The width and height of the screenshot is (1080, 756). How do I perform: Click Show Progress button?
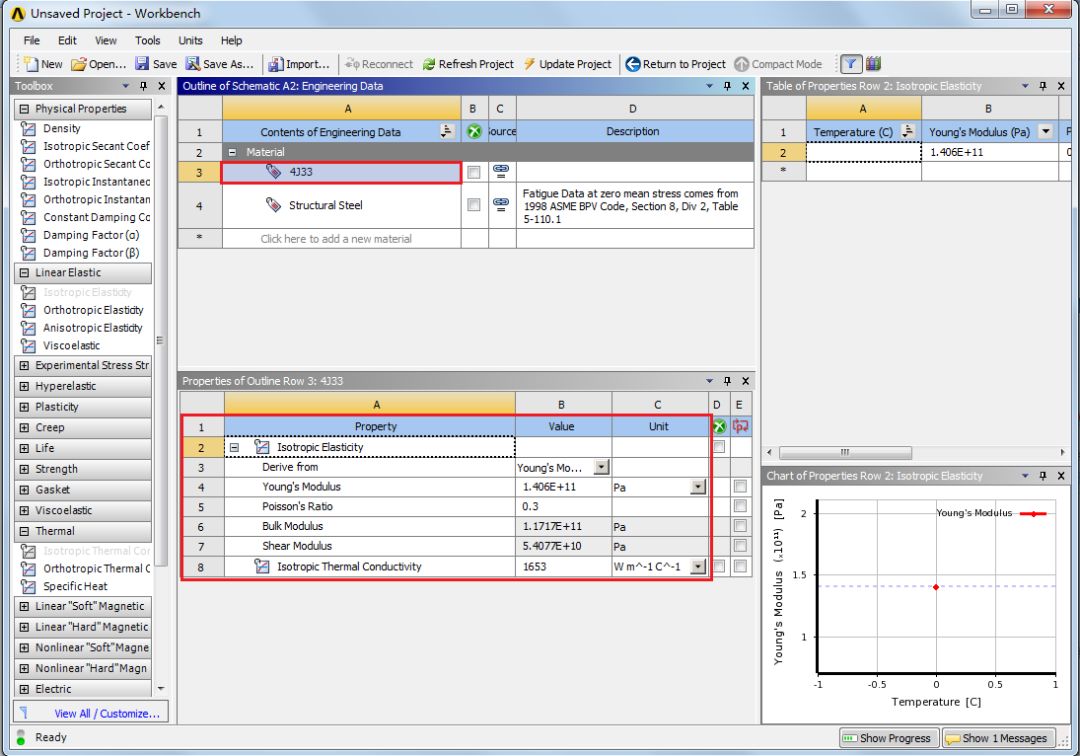889,738
